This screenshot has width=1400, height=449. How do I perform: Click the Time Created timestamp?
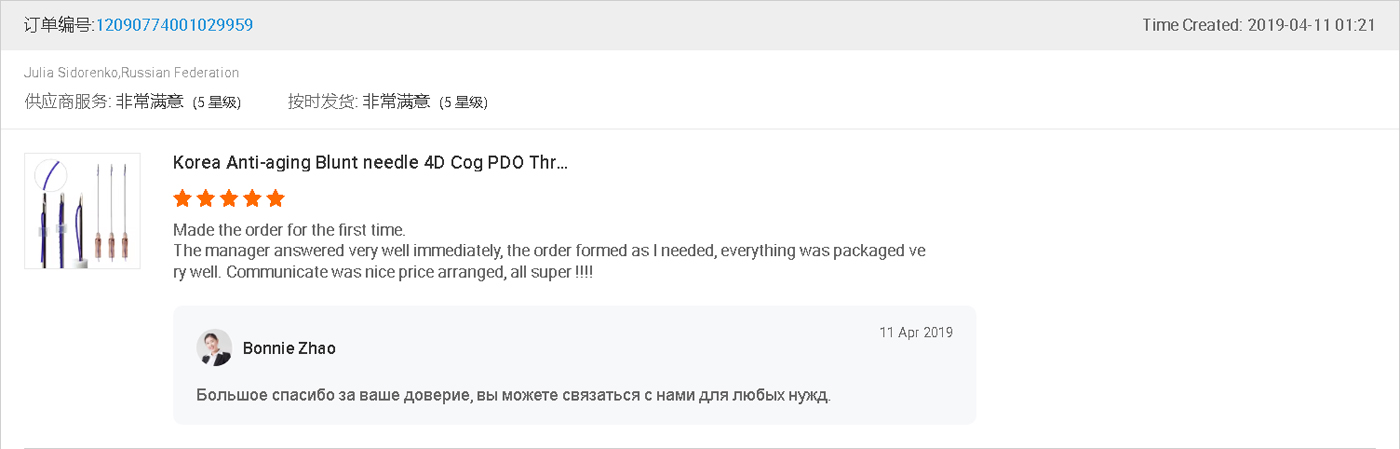pos(1259,25)
